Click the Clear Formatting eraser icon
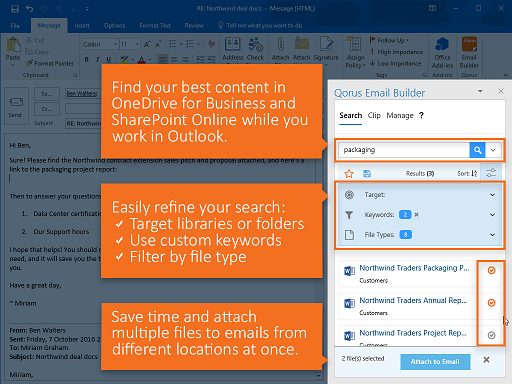Image resolution: width=512 pixels, height=384 pixels. 211,44
